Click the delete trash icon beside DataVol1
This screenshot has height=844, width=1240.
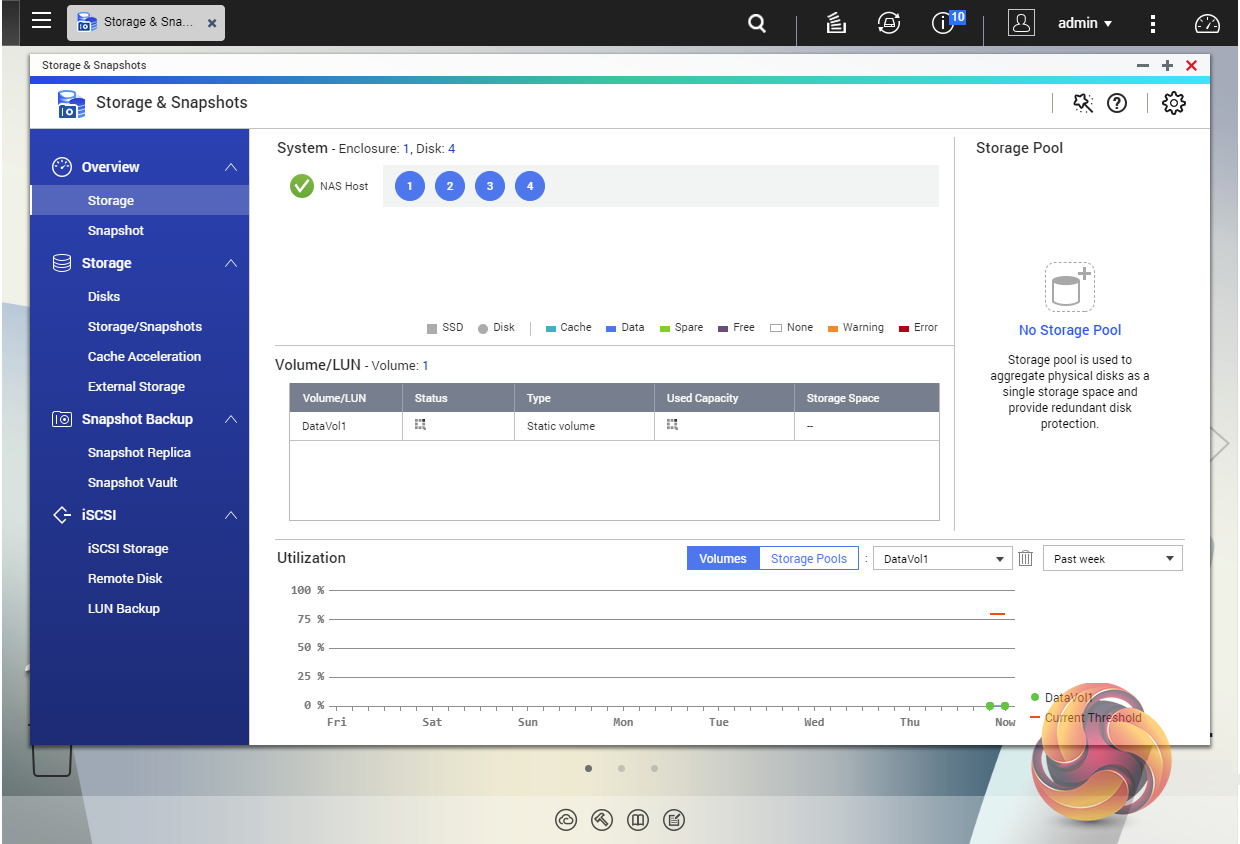pyautogui.click(x=1025, y=559)
